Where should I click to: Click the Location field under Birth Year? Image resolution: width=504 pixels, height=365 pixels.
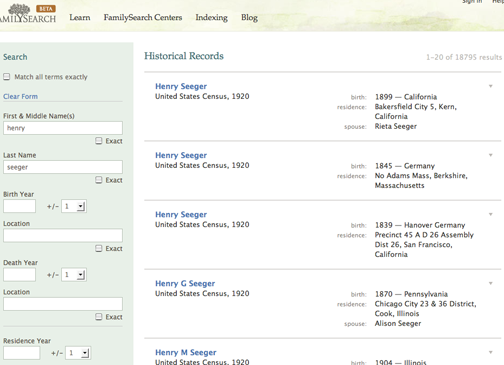(63, 235)
